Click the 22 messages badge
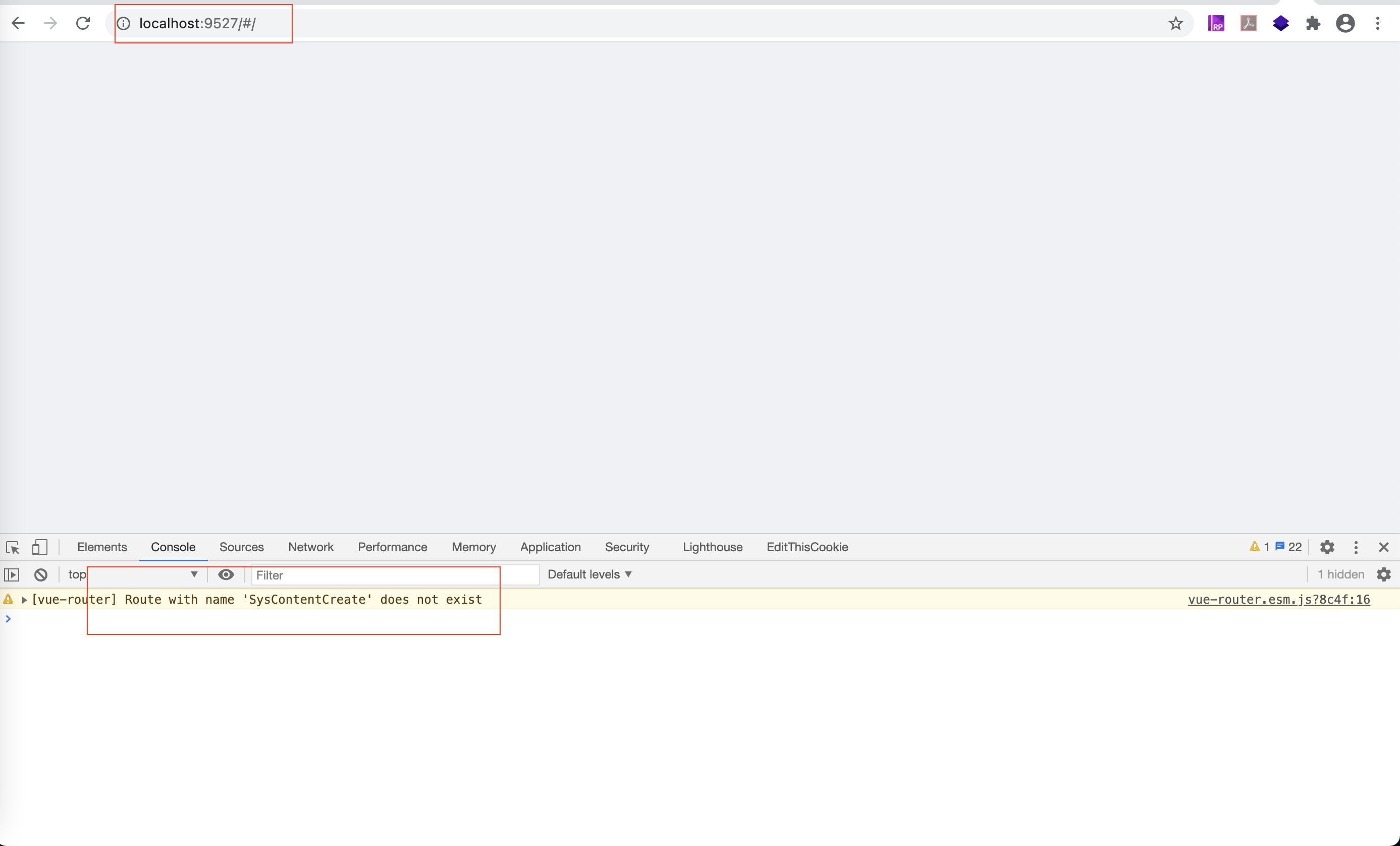Viewport: 1400px width, 846px height. coord(1288,547)
